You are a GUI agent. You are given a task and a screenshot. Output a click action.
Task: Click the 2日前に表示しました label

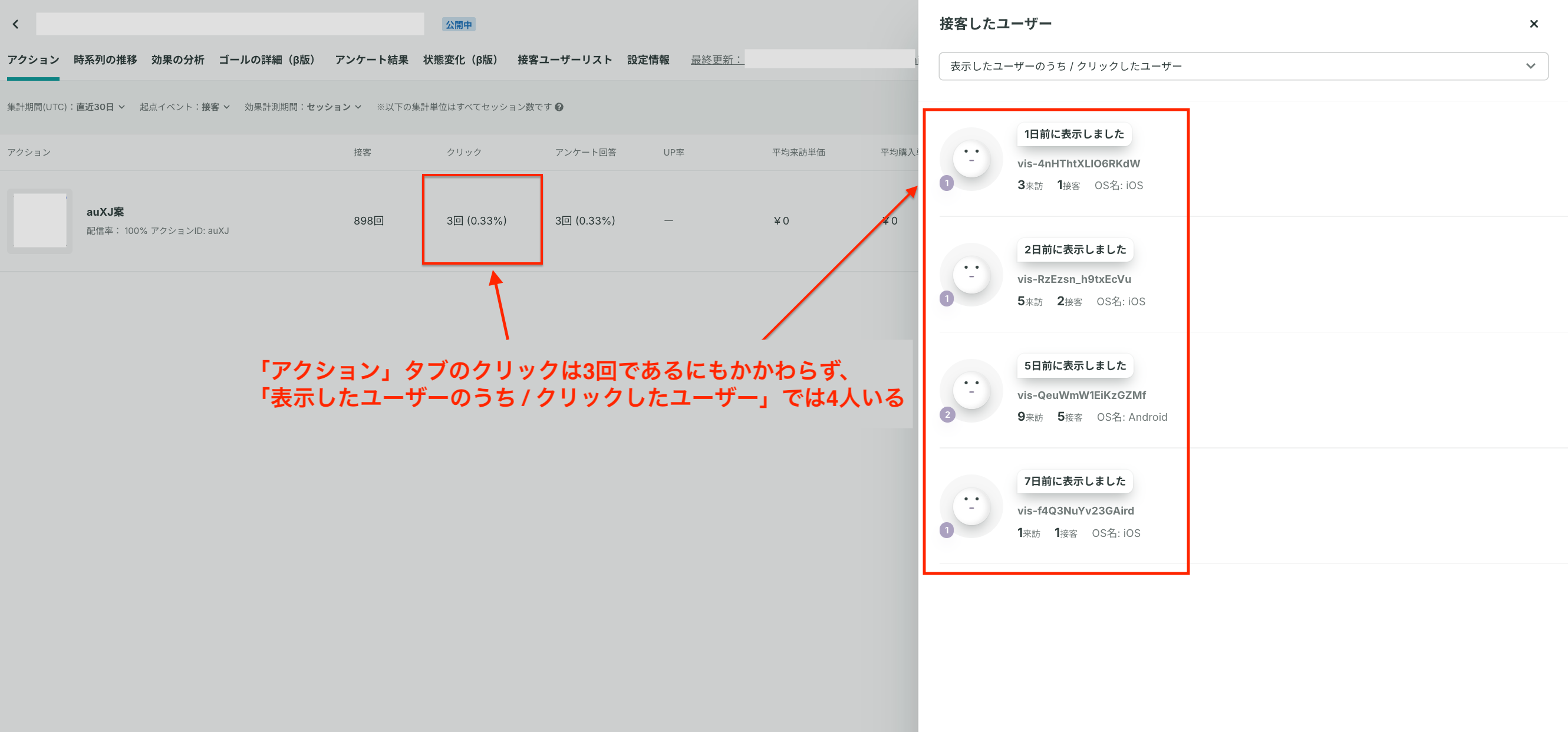(x=1075, y=249)
